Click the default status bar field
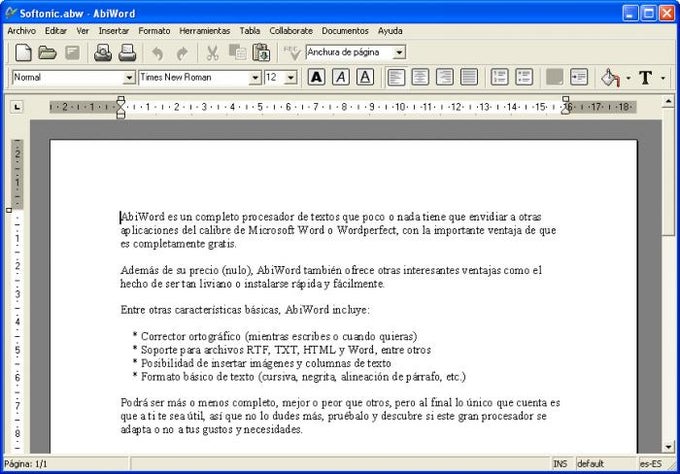 click(x=606, y=464)
